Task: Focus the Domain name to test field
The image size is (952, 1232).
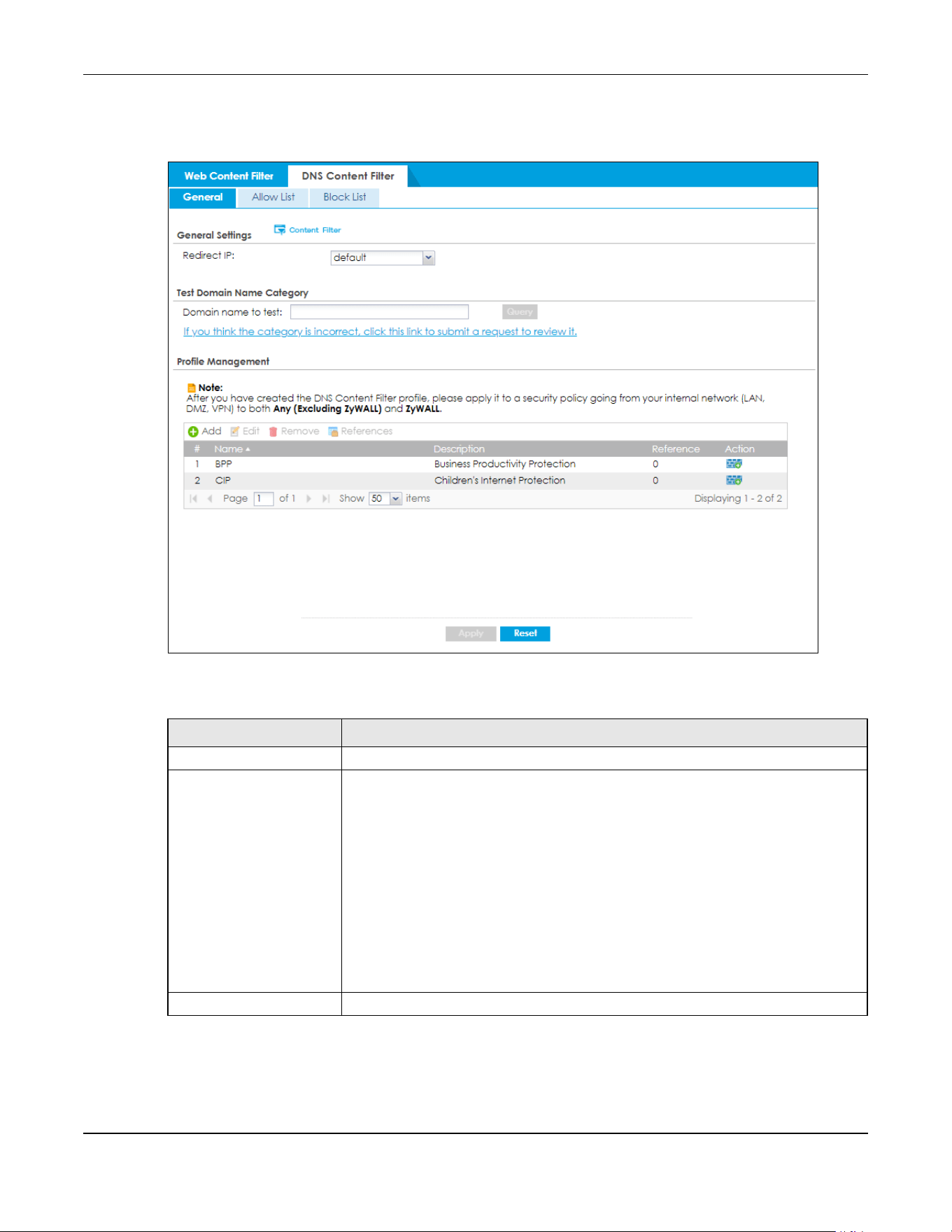Action: click(379, 312)
